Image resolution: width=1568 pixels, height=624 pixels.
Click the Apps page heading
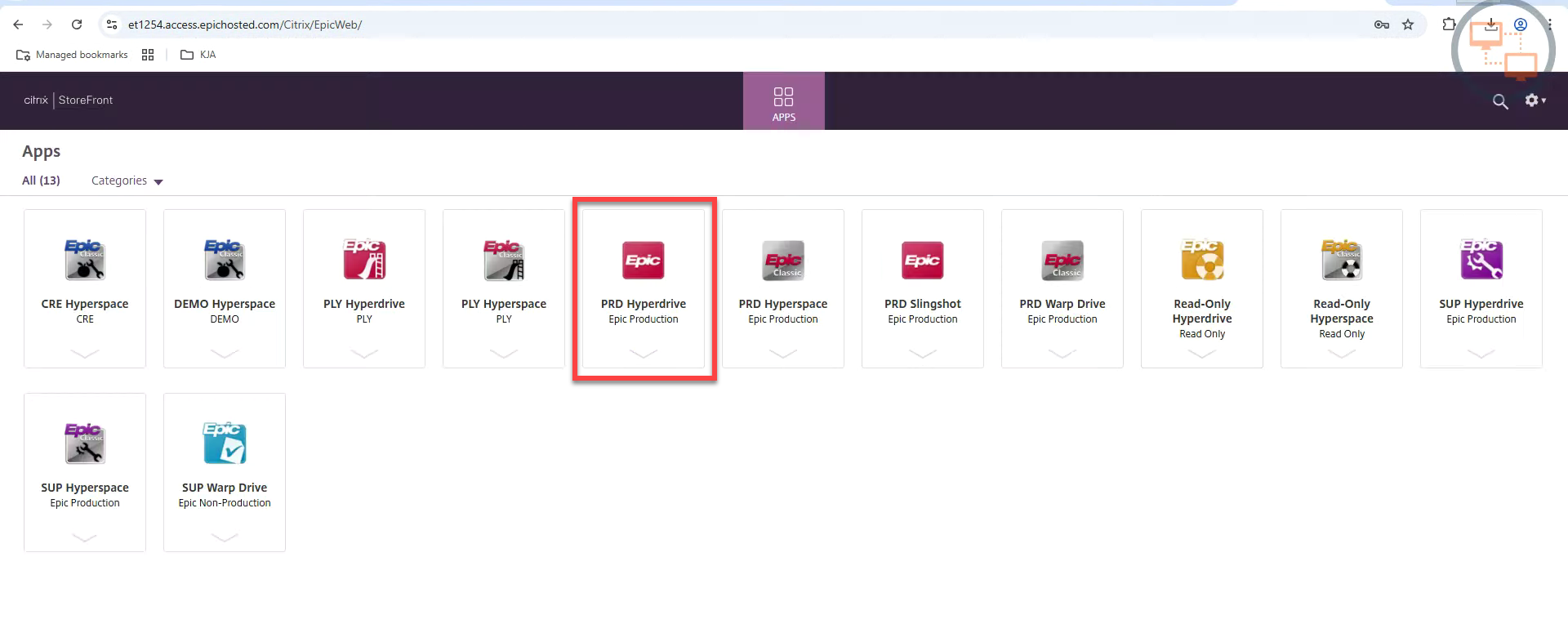42,152
